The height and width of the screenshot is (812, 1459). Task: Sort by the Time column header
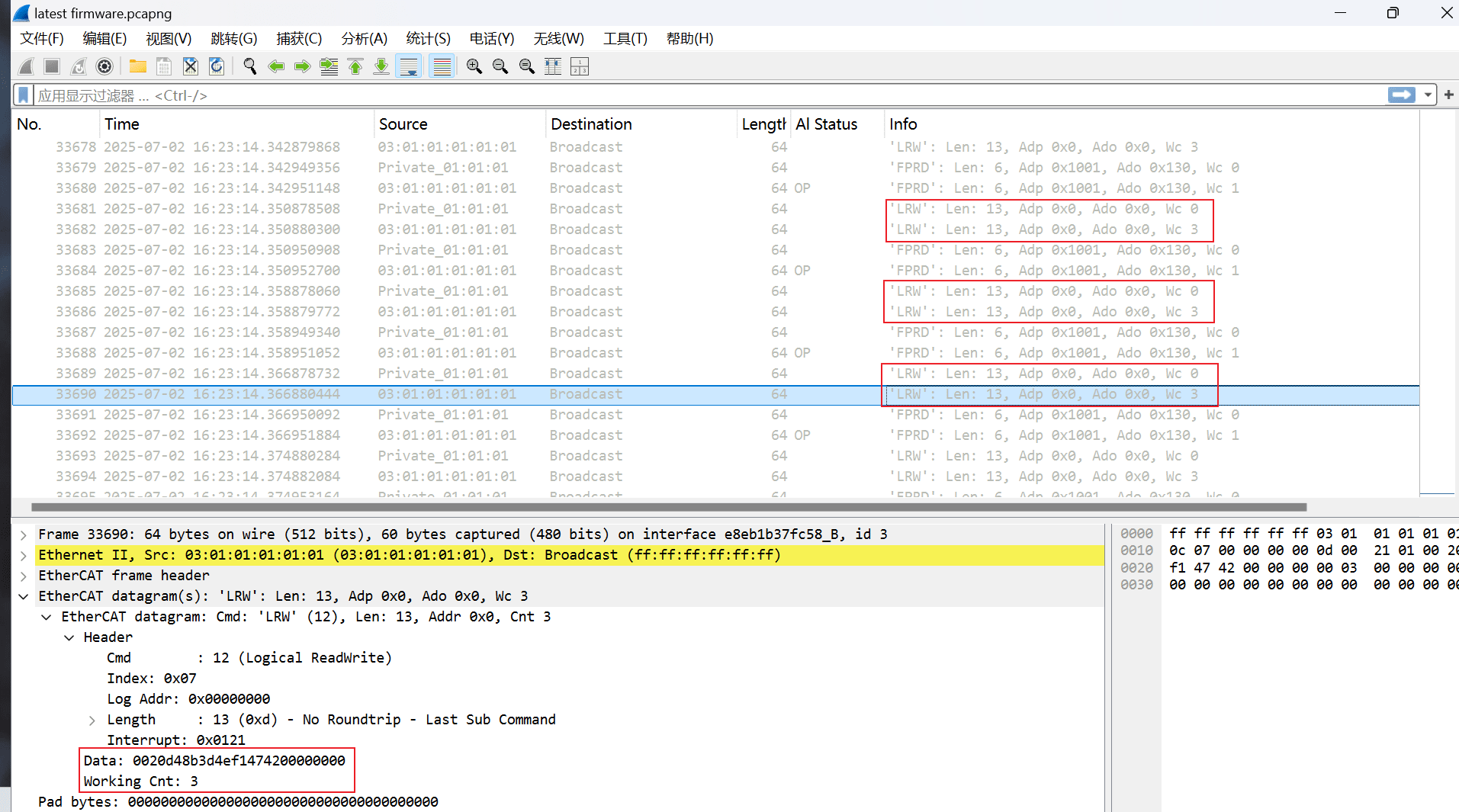(x=237, y=124)
